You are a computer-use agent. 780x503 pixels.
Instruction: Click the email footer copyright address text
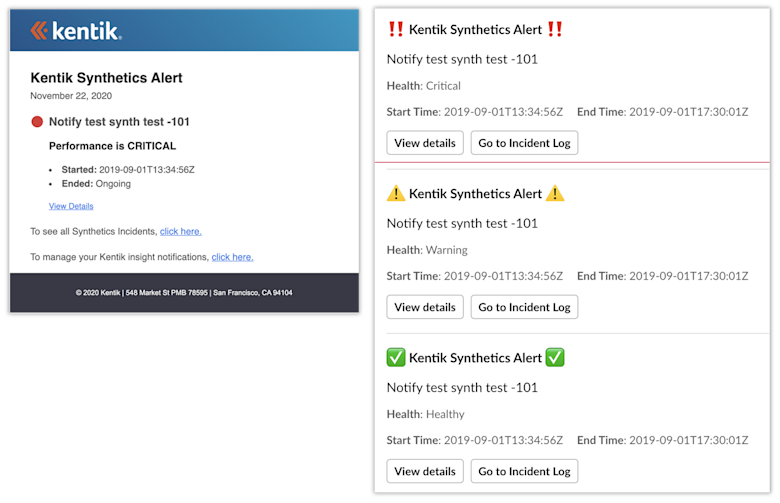click(x=184, y=293)
